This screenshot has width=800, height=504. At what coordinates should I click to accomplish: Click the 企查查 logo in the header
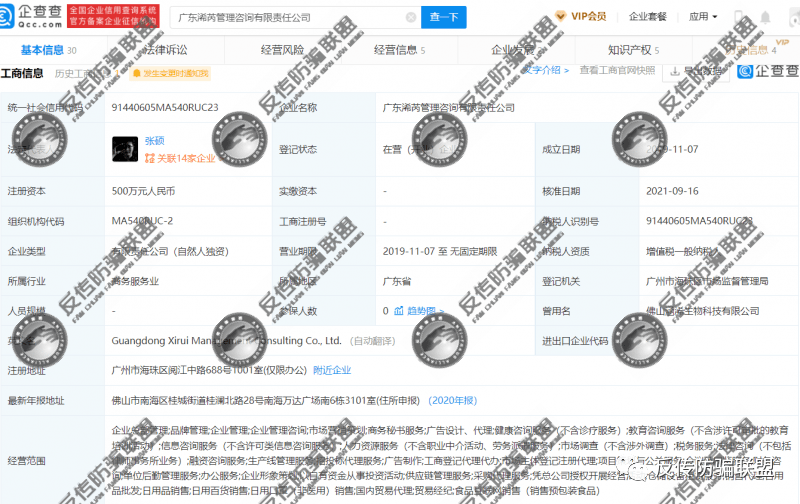click(38, 16)
